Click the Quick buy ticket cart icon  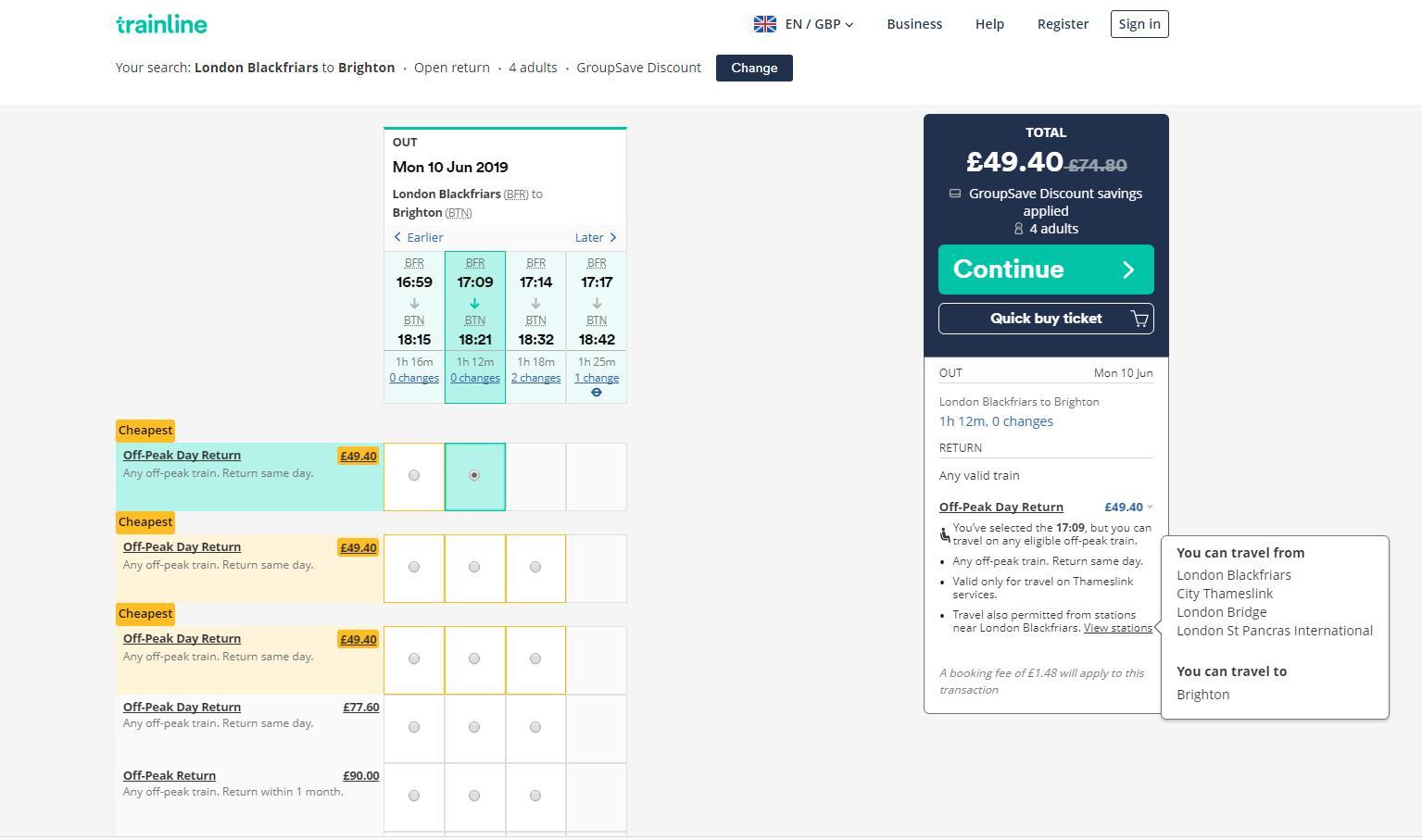[1139, 319]
